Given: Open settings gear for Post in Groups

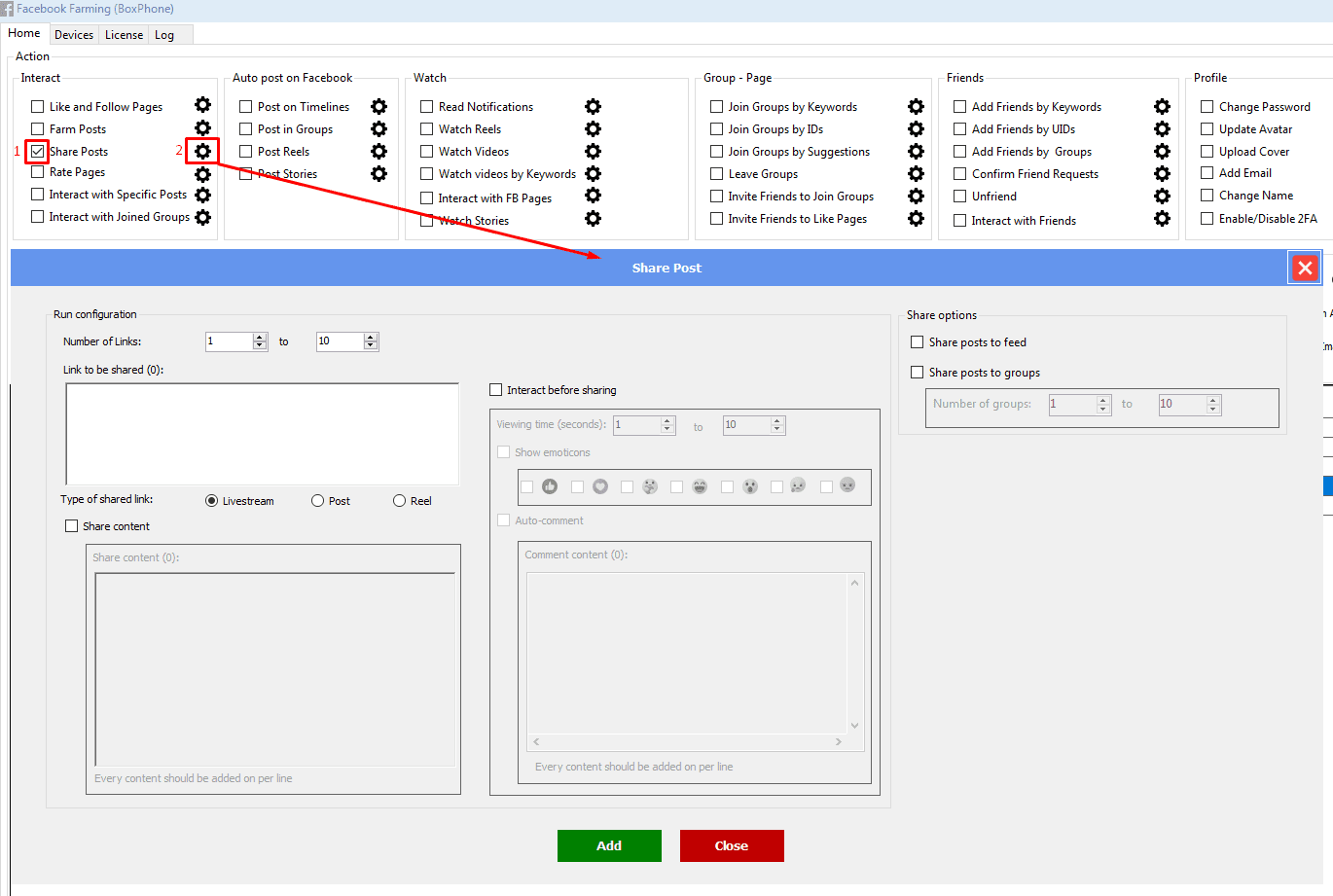Looking at the screenshot, I should point(378,128).
